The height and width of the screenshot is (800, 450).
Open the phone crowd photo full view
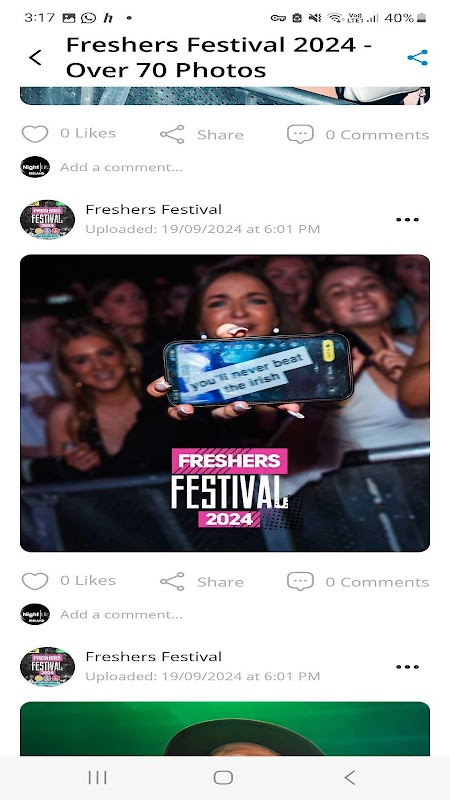(x=225, y=403)
